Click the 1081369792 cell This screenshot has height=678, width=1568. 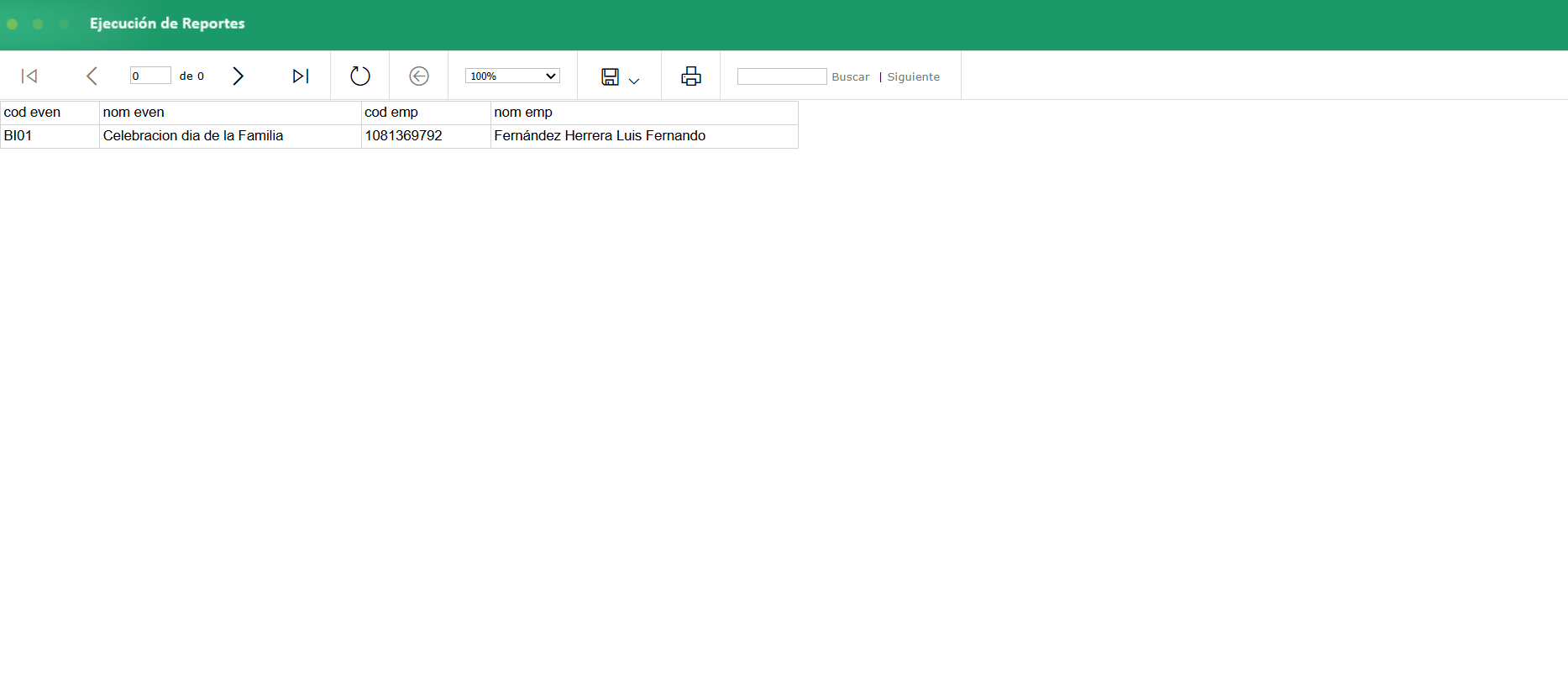[427, 136]
